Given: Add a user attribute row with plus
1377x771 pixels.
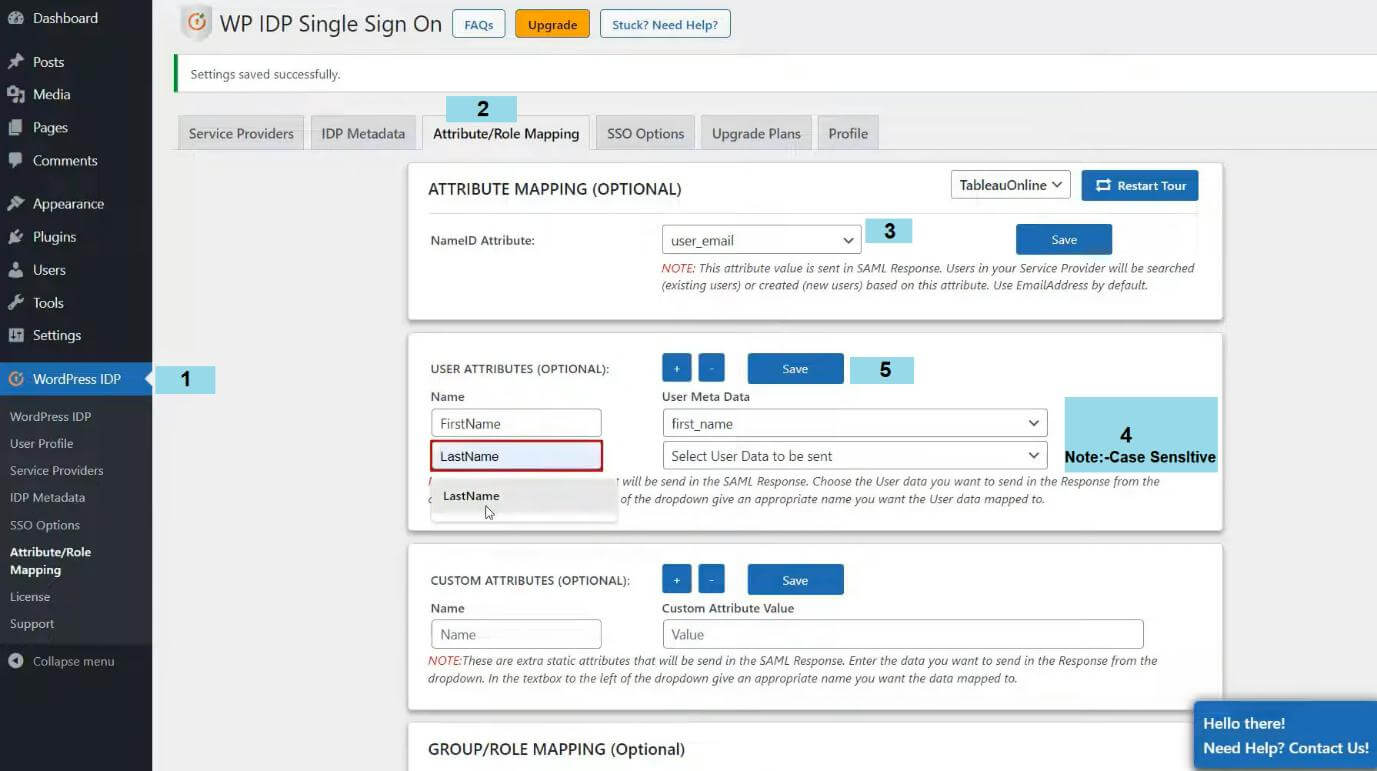Looking at the screenshot, I should coord(676,369).
